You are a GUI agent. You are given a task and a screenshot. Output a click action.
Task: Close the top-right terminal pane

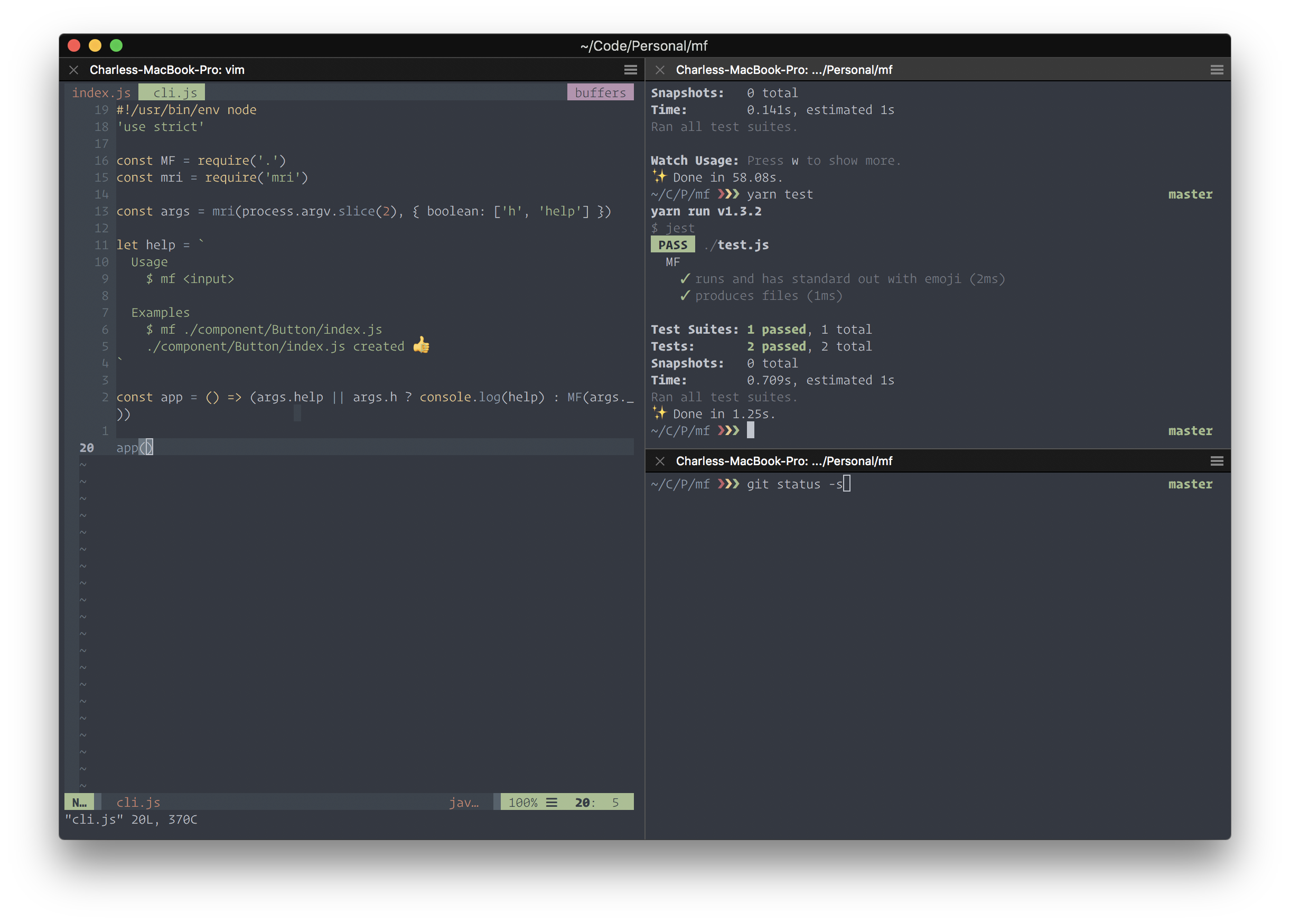[660, 70]
